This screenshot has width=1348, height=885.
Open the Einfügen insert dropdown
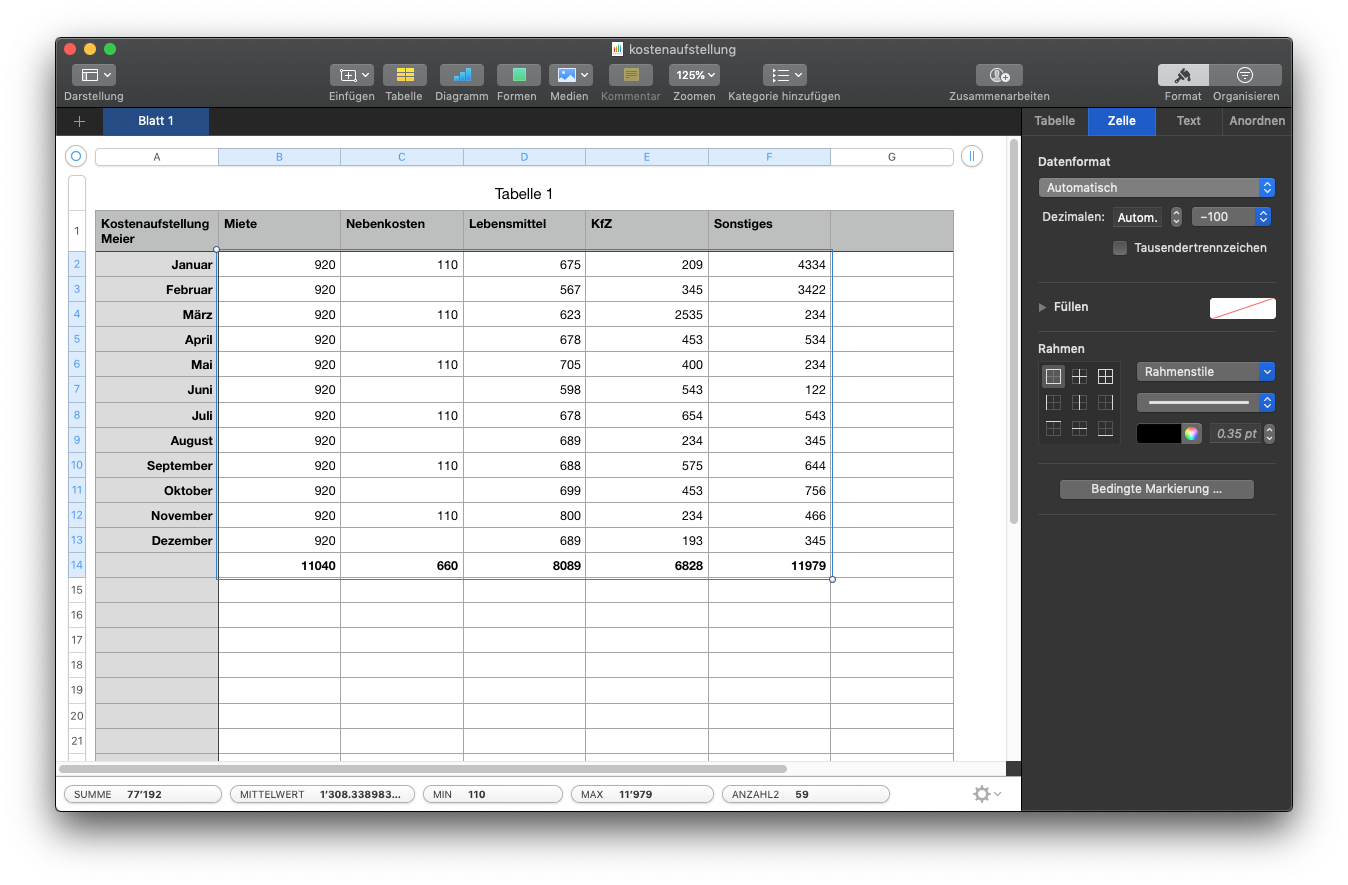352,75
